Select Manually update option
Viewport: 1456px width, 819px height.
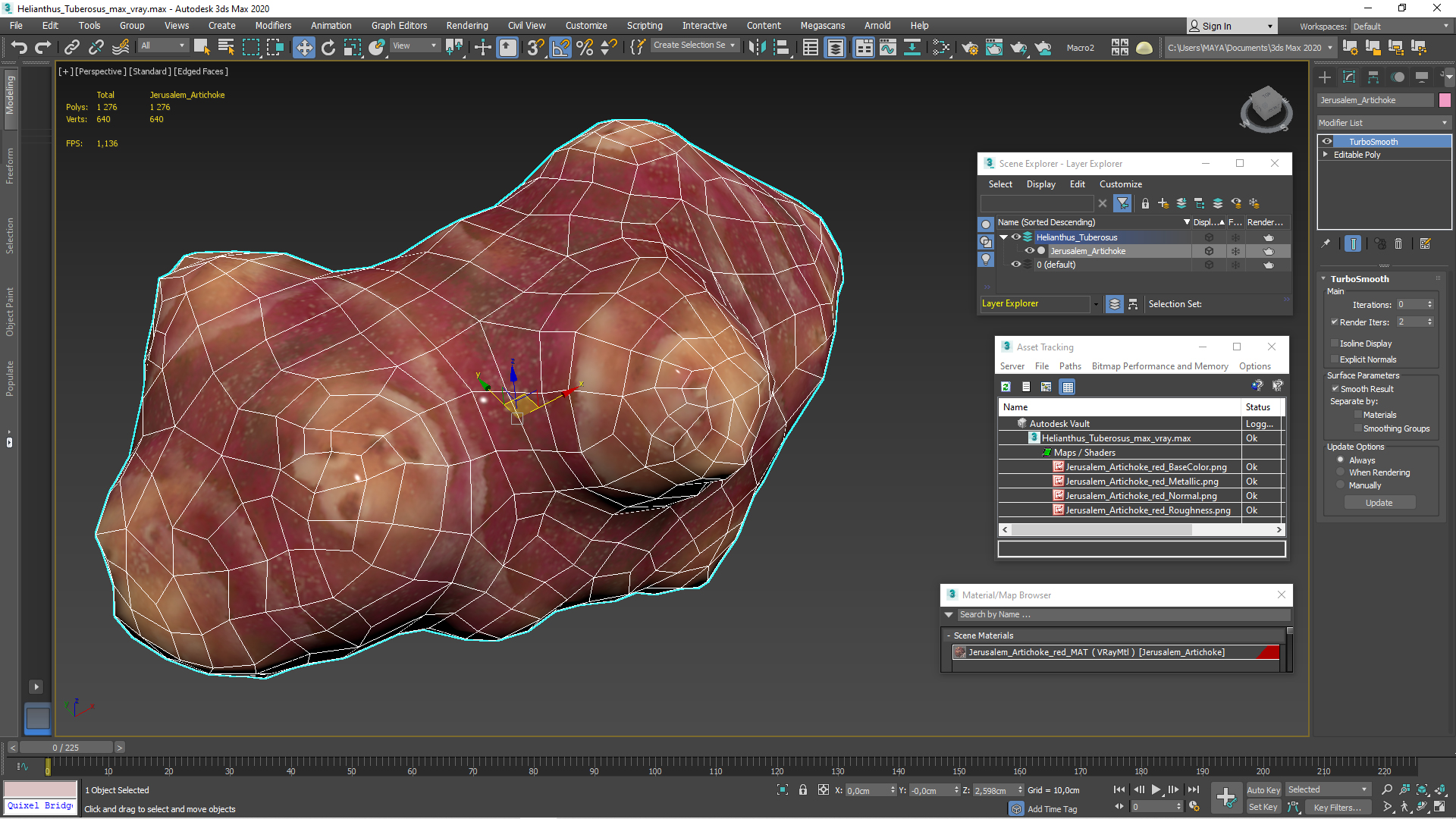tap(1341, 485)
